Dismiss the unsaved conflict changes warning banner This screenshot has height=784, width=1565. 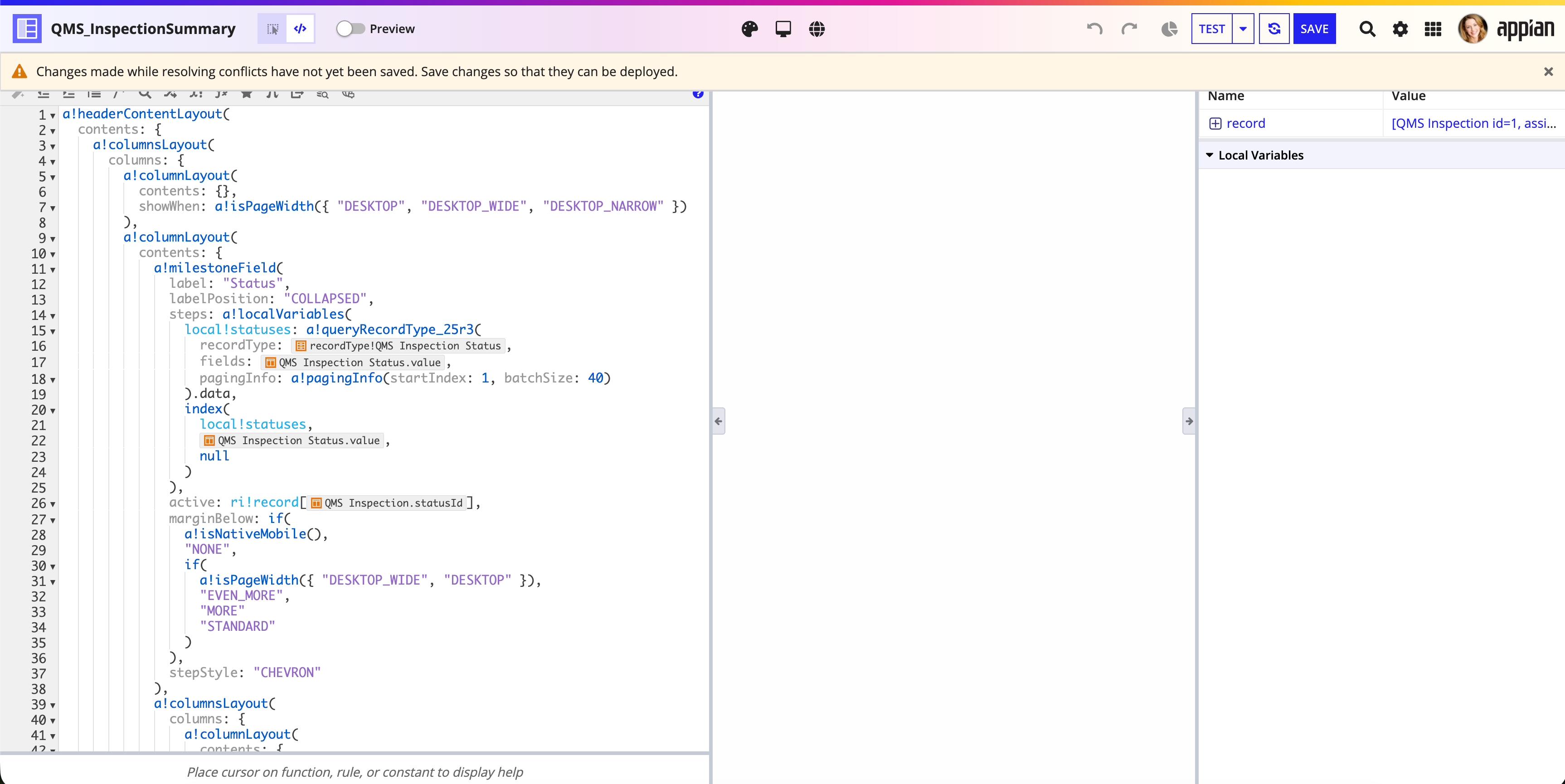[1549, 72]
